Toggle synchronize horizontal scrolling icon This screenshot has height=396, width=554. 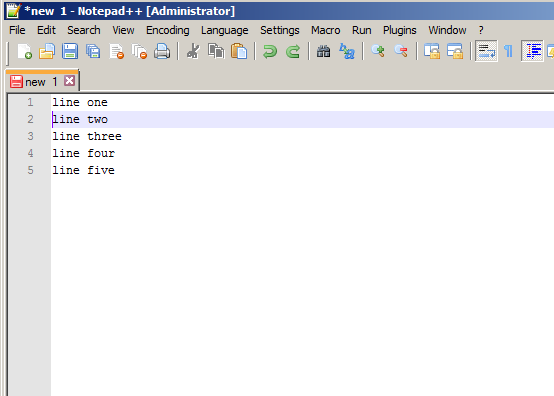coord(455,52)
